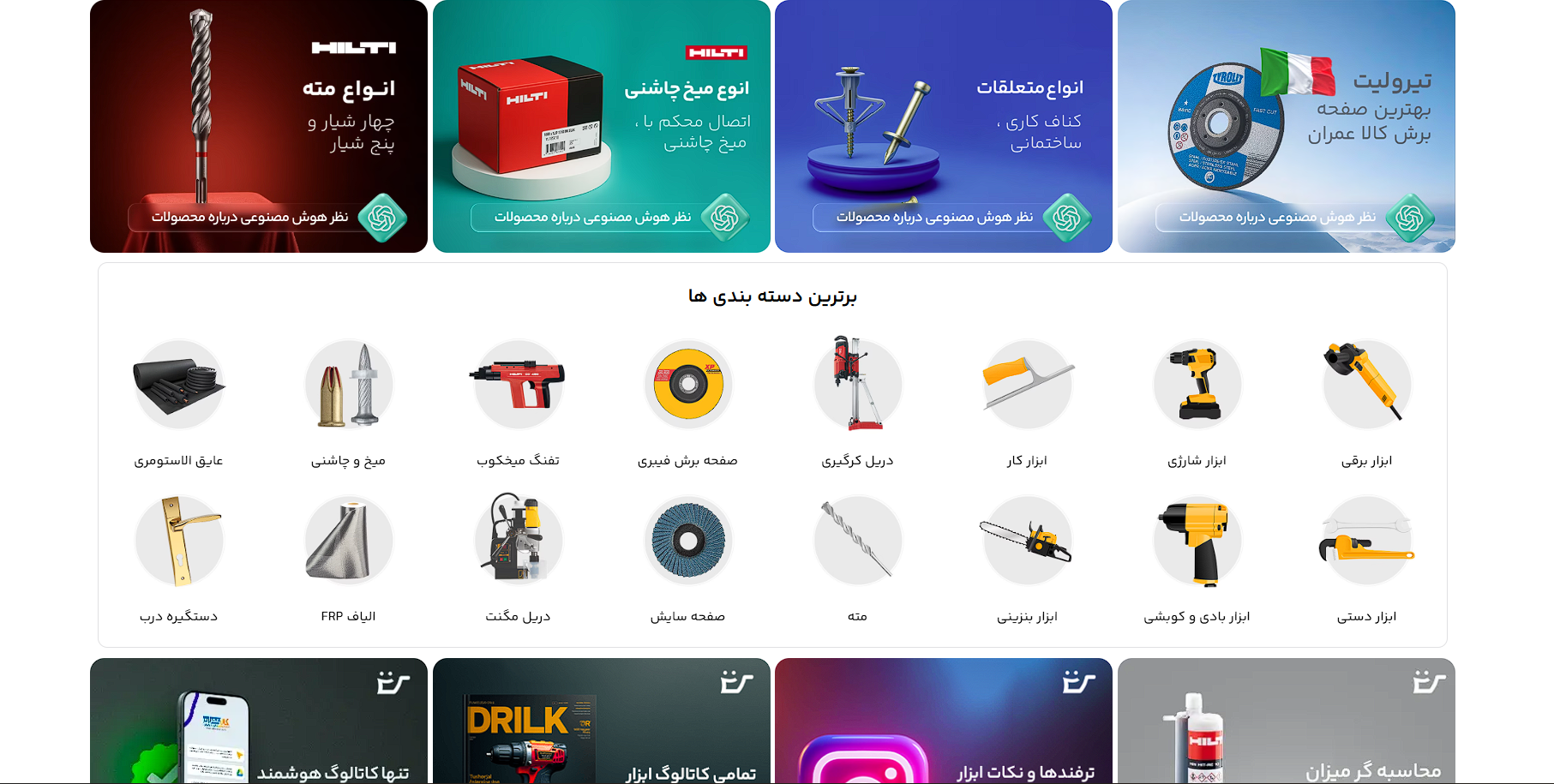
Task: Select the ابزار شارژی cordless drill icon
Action: (x=1197, y=384)
